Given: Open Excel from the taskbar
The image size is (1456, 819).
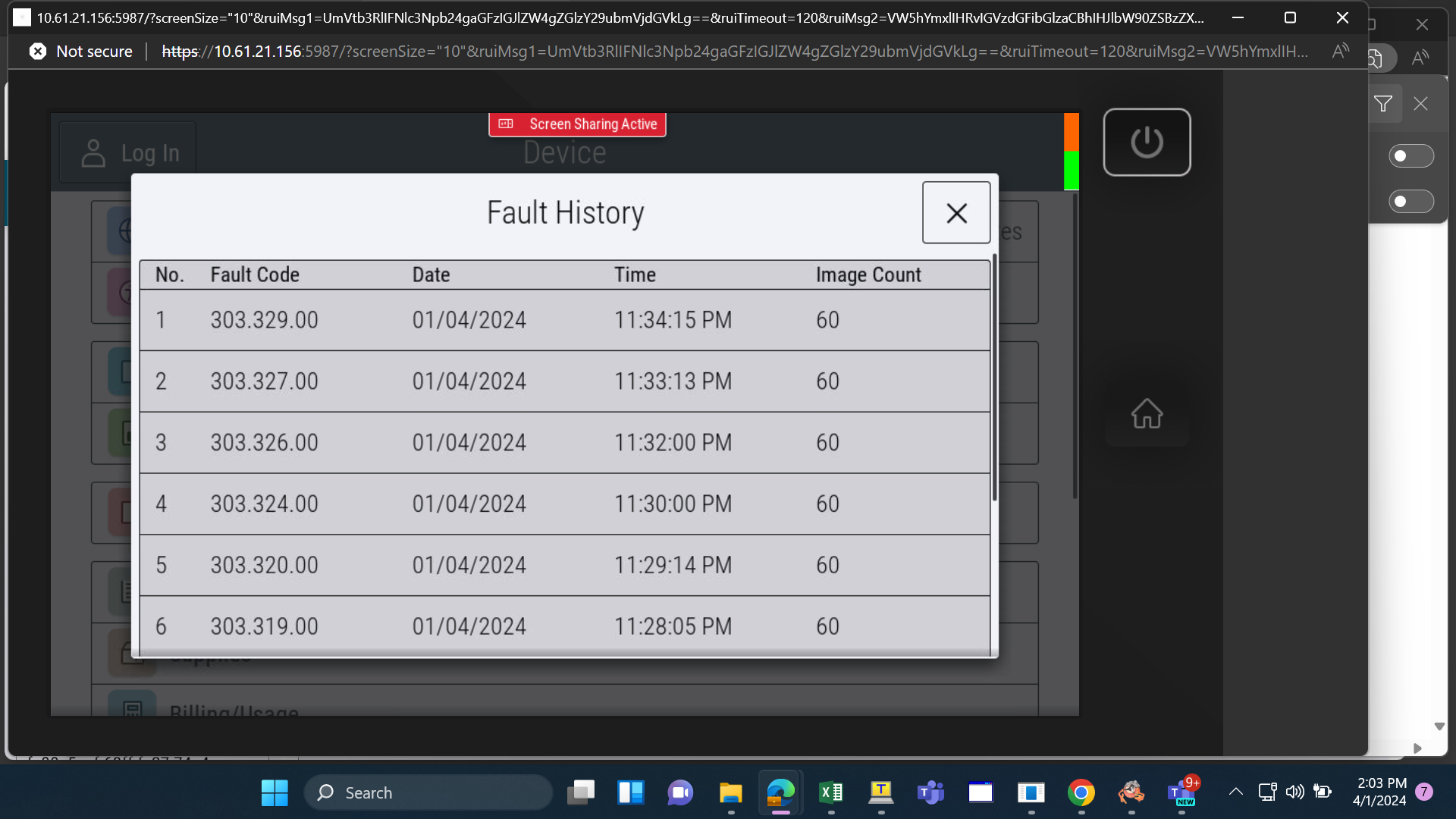Looking at the screenshot, I should [x=831, y=792].
